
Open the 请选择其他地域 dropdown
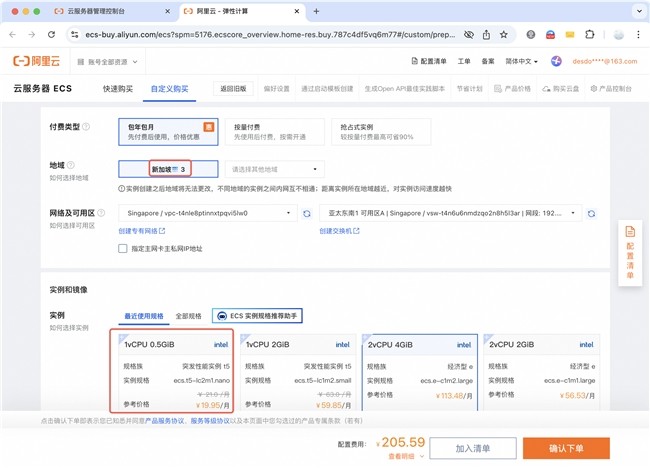274,170
